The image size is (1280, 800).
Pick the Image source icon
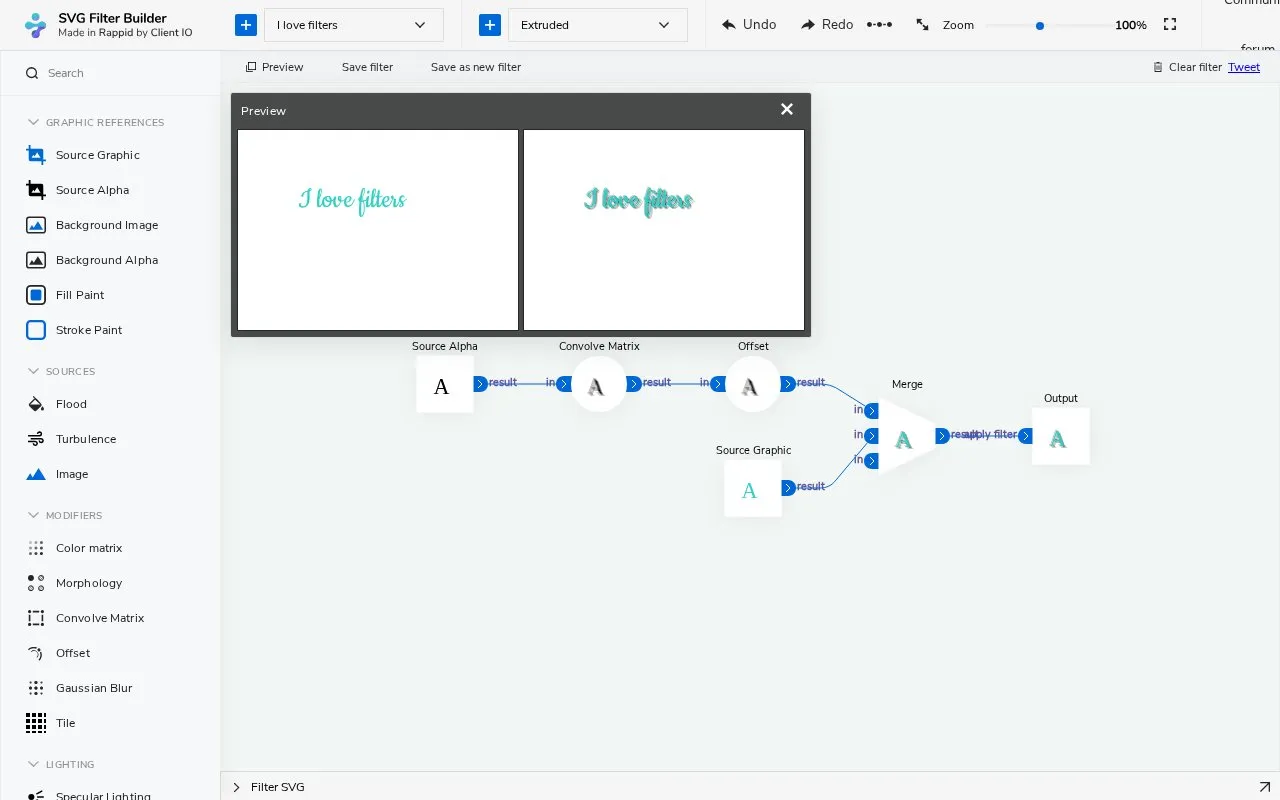pos(36,474)
